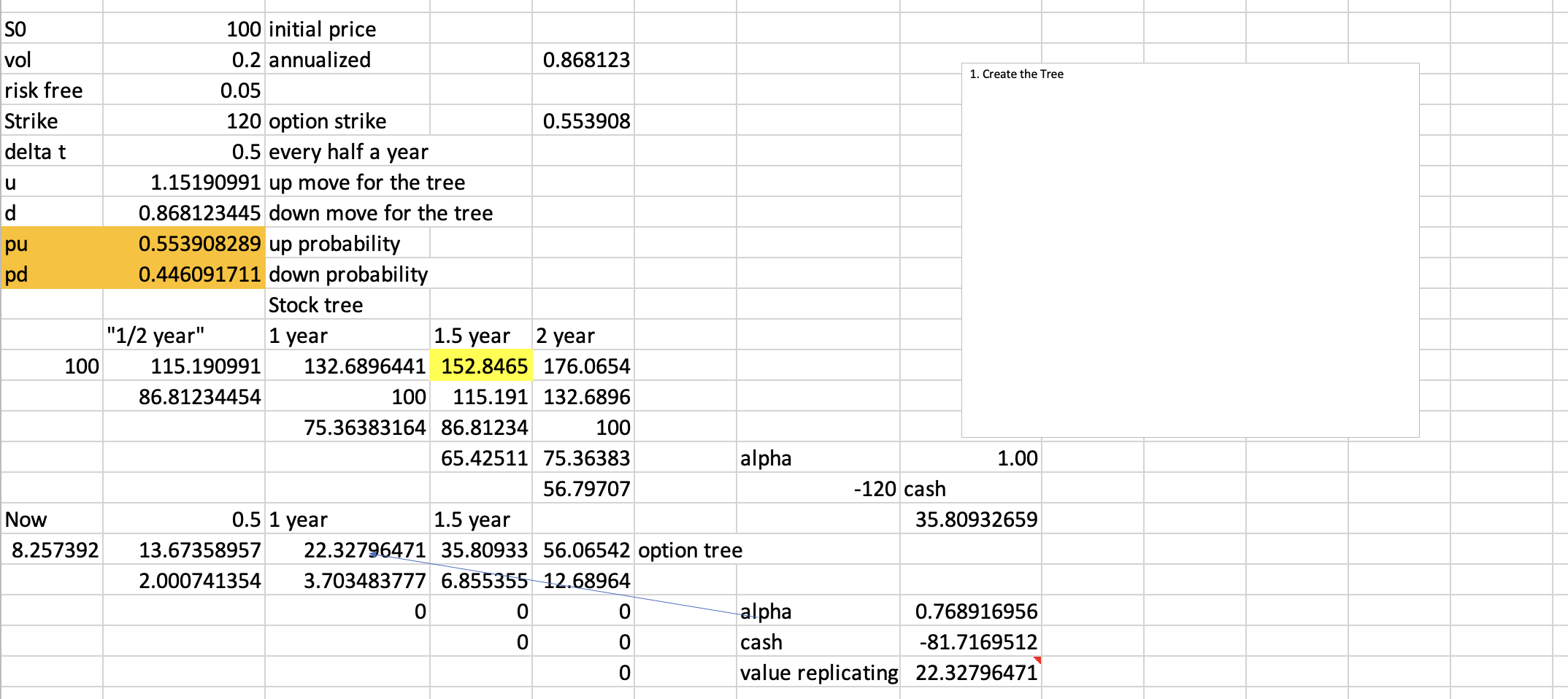The width and height of the screenshot is (1568, 699).
Task: Click the cash value -81.7169512
Action: pos(979,641)
